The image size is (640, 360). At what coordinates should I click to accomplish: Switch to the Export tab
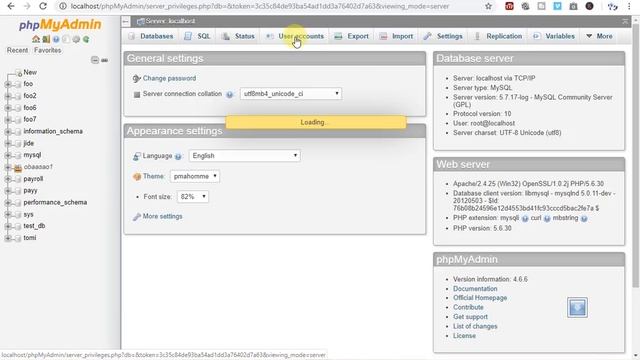[x=351, y=36]
